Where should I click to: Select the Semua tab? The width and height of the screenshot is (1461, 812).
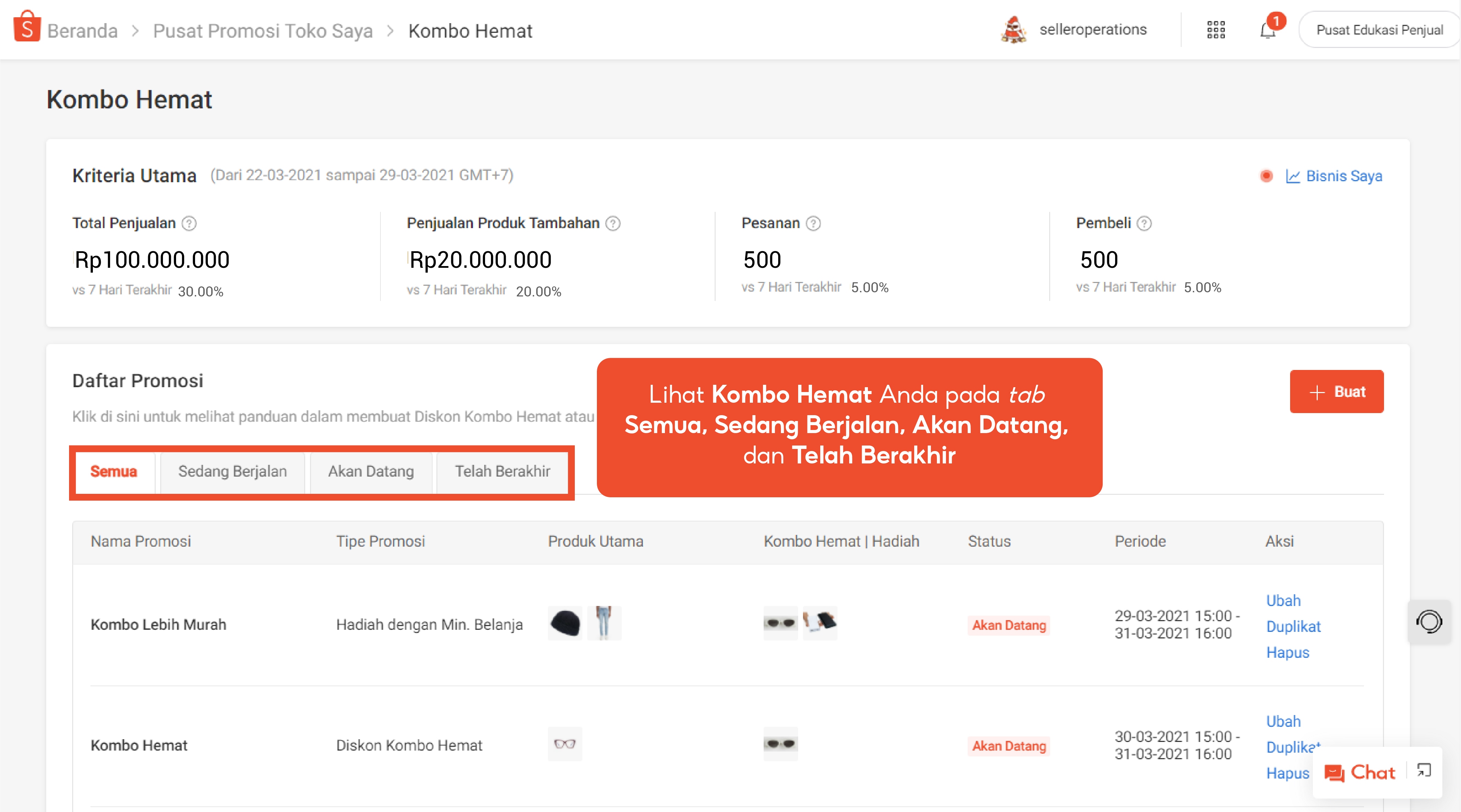(x=114, y=471)
